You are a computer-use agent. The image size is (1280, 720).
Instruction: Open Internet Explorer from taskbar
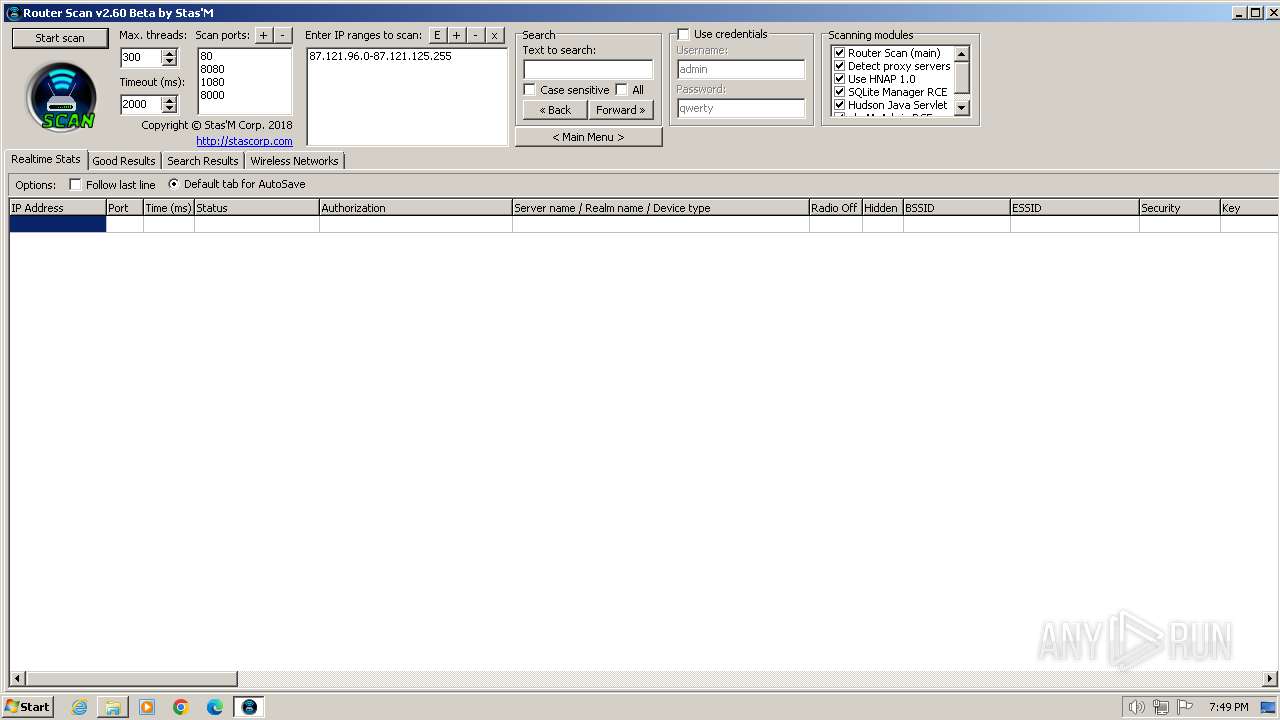coord(79,707)
